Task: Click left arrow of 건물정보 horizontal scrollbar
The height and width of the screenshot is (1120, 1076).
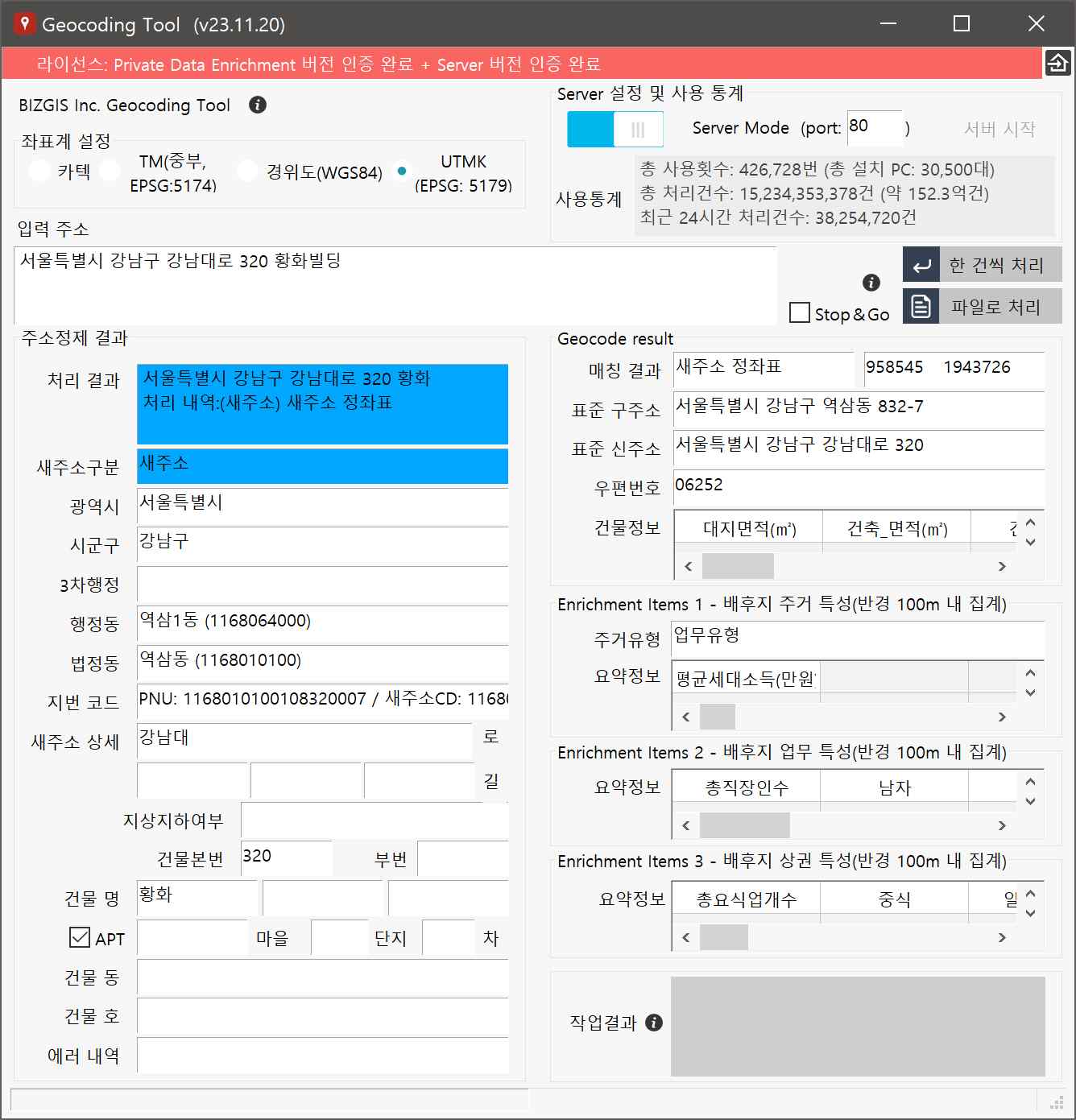Action: coord(688,566)
